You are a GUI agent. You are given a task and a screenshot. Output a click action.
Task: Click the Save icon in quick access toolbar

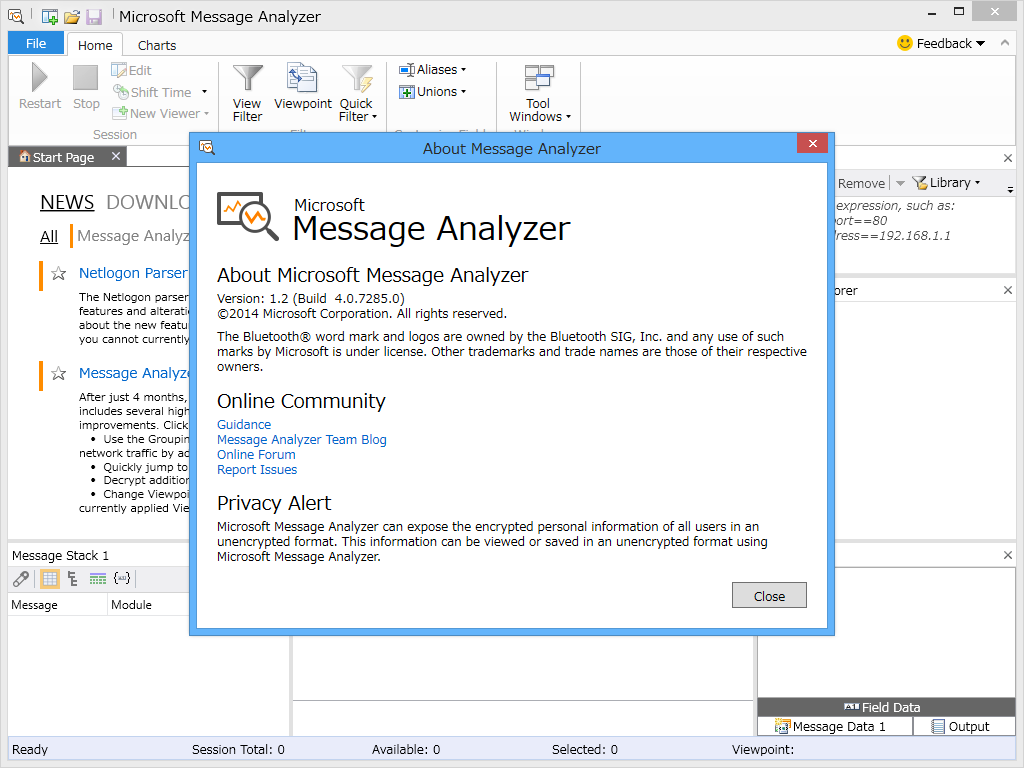click(x=93, y=16)
